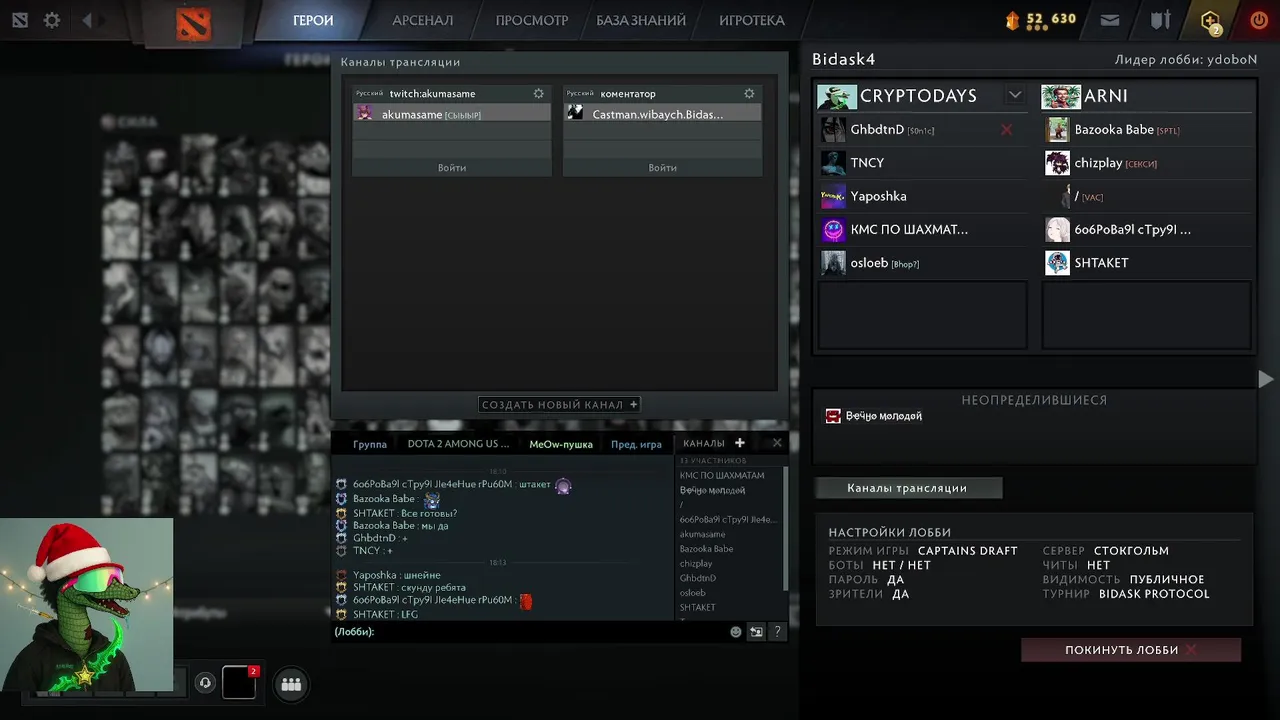Click the red power quit button
The image size is (1280, 720).
[x=1259, y=20]
